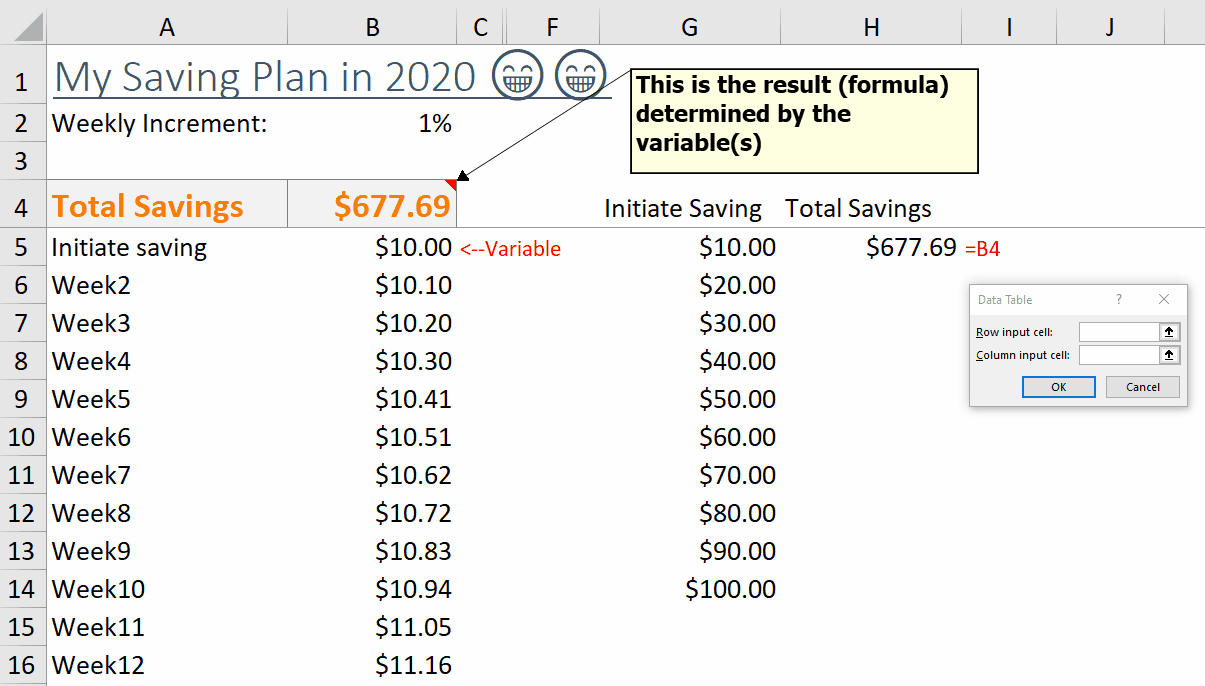Close the Data Table dialog with X

click(1164, 299)
